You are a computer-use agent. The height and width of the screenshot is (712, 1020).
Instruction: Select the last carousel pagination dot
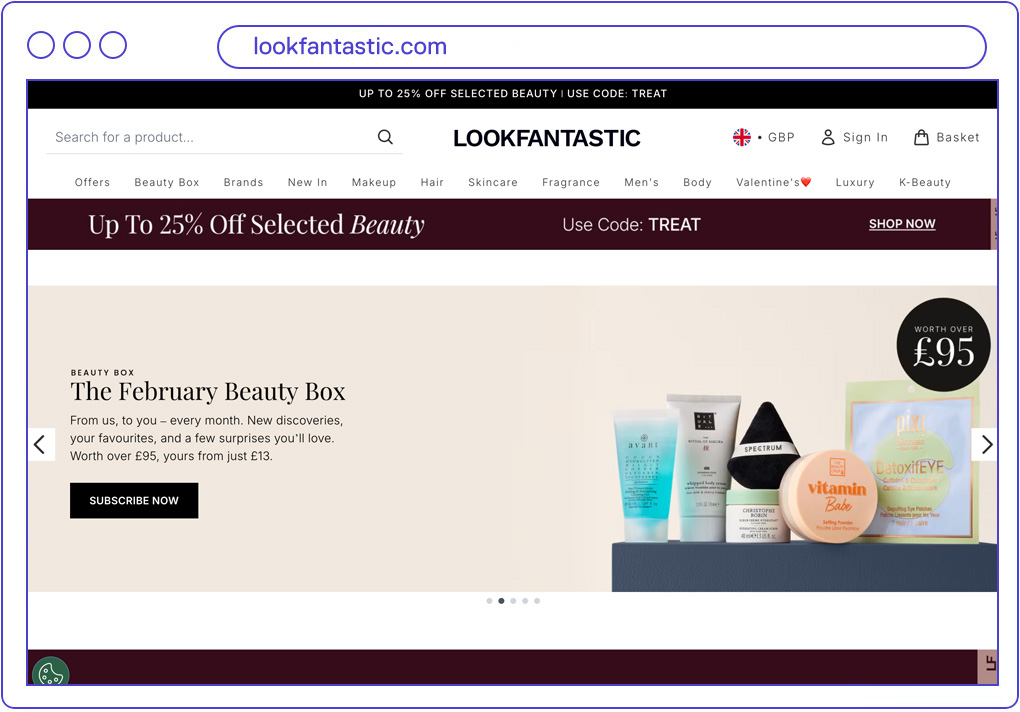[x=537, y=601]
